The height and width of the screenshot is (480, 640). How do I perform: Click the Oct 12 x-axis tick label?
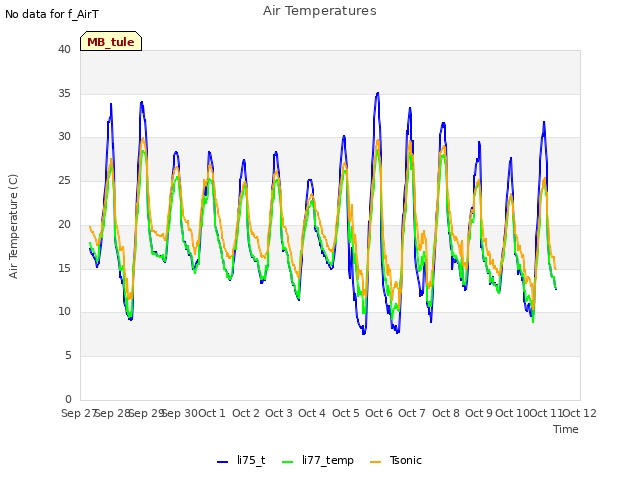coord(580,413)
